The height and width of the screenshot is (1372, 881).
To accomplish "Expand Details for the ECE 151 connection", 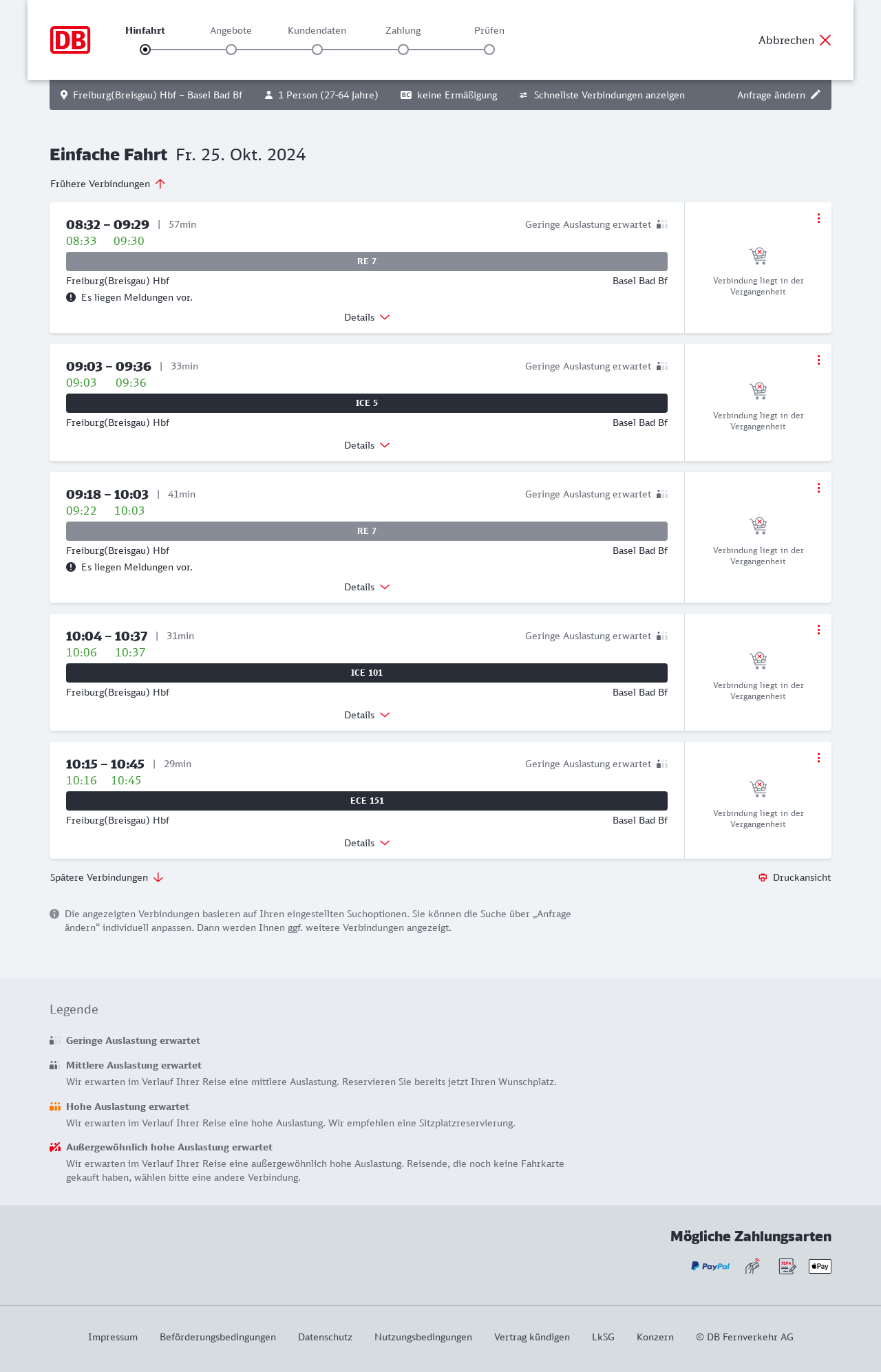I will click(367, 843).
